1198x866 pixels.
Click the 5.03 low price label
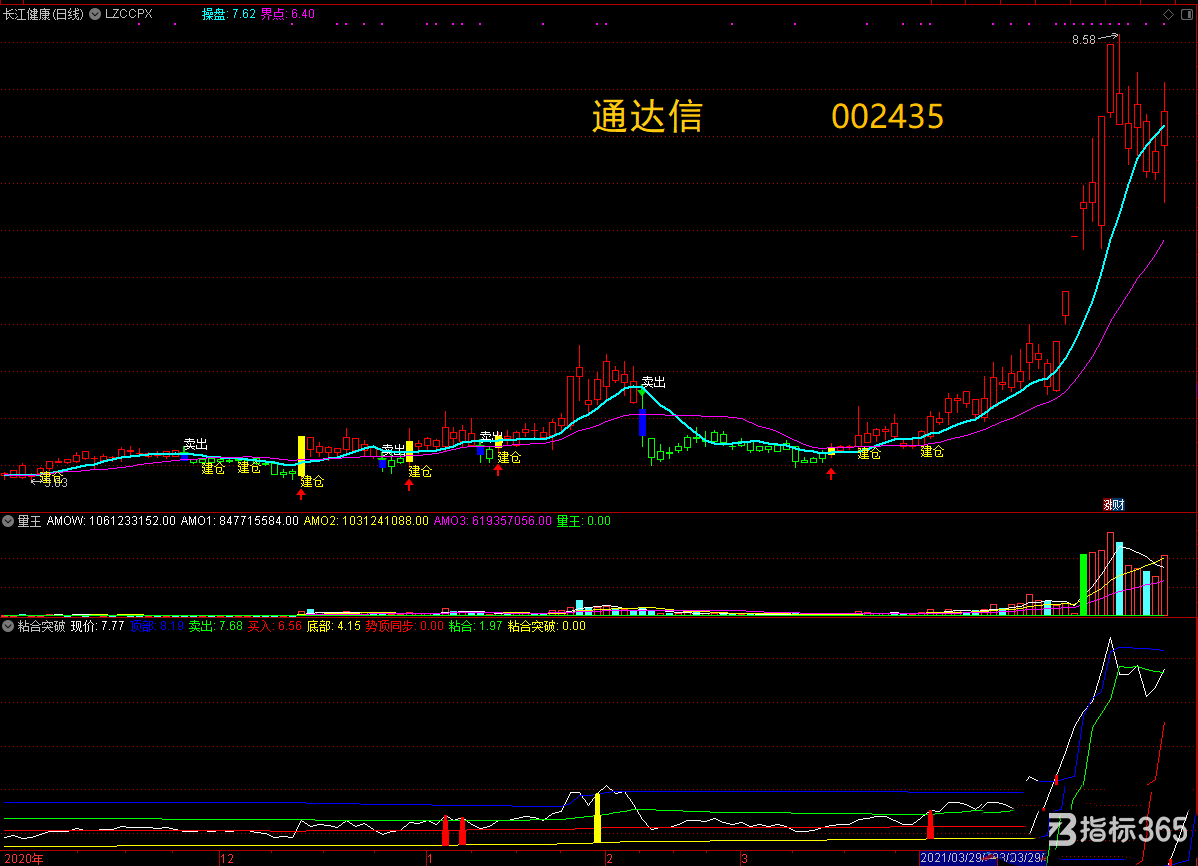pos(56,482)
